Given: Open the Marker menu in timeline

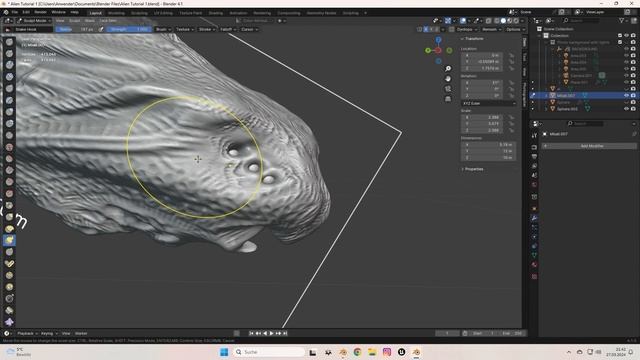Looking at the screenshot, I should (81, 333).
